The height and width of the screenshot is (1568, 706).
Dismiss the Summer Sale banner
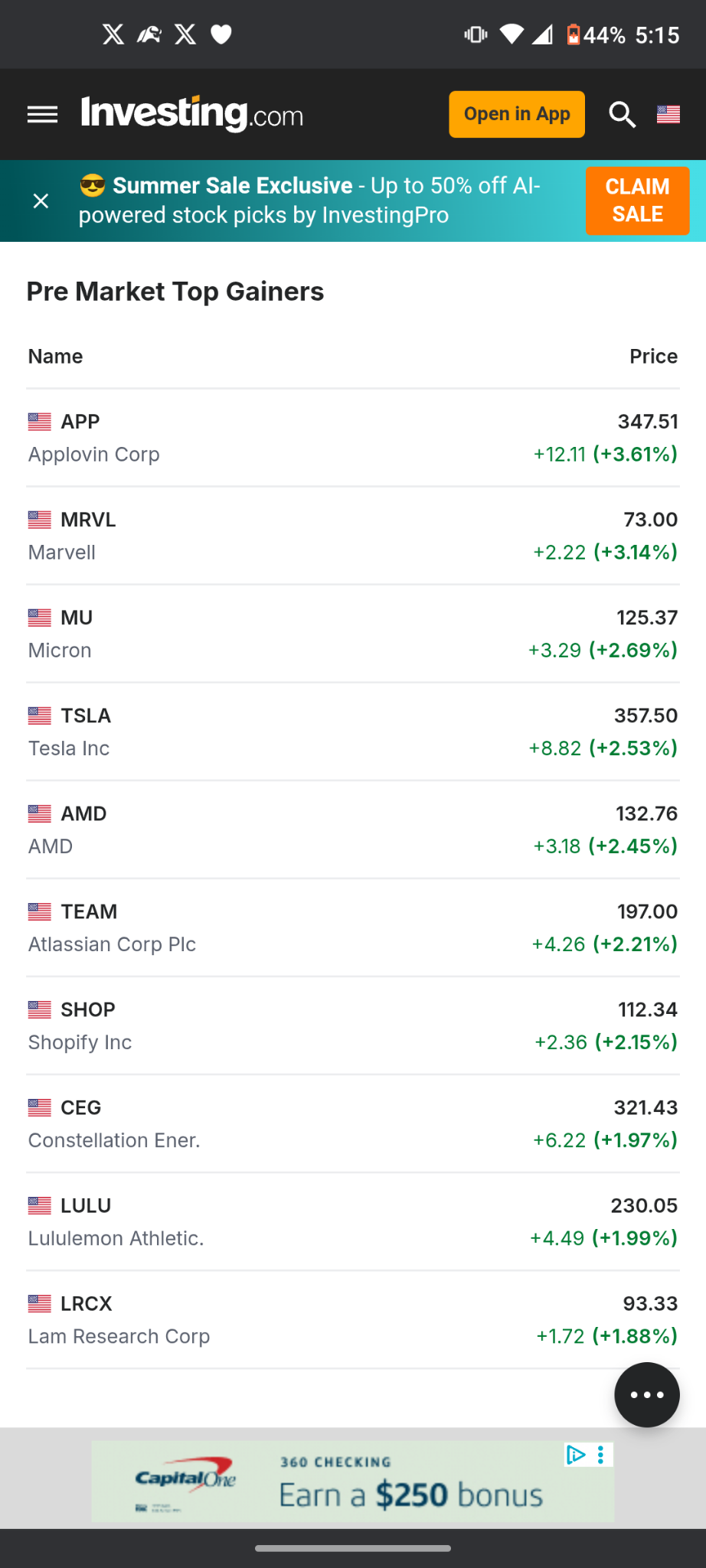pos(41,201)
